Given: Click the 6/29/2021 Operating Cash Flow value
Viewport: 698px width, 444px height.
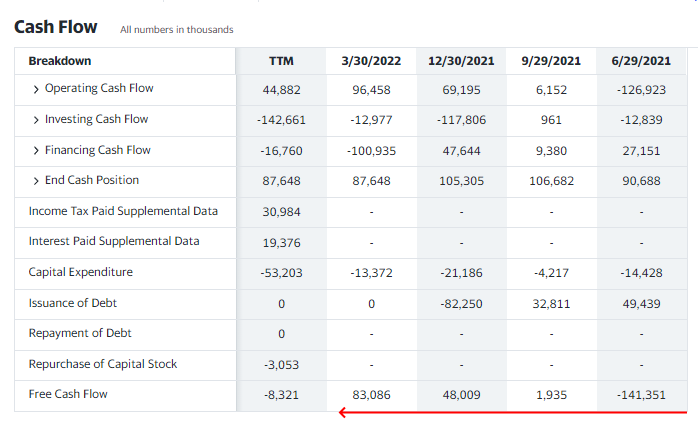Looking at the screenshot, I should tap(641, 90).
